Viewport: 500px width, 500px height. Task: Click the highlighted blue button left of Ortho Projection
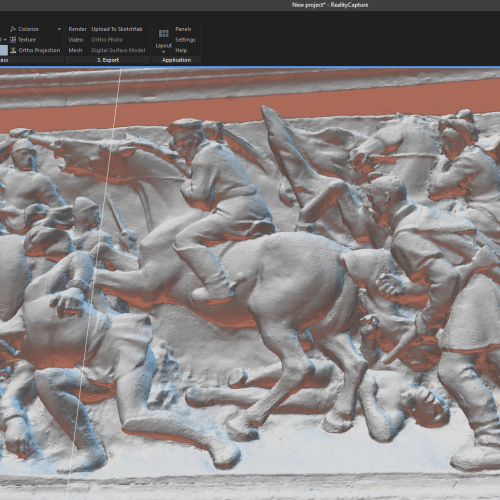4,50
